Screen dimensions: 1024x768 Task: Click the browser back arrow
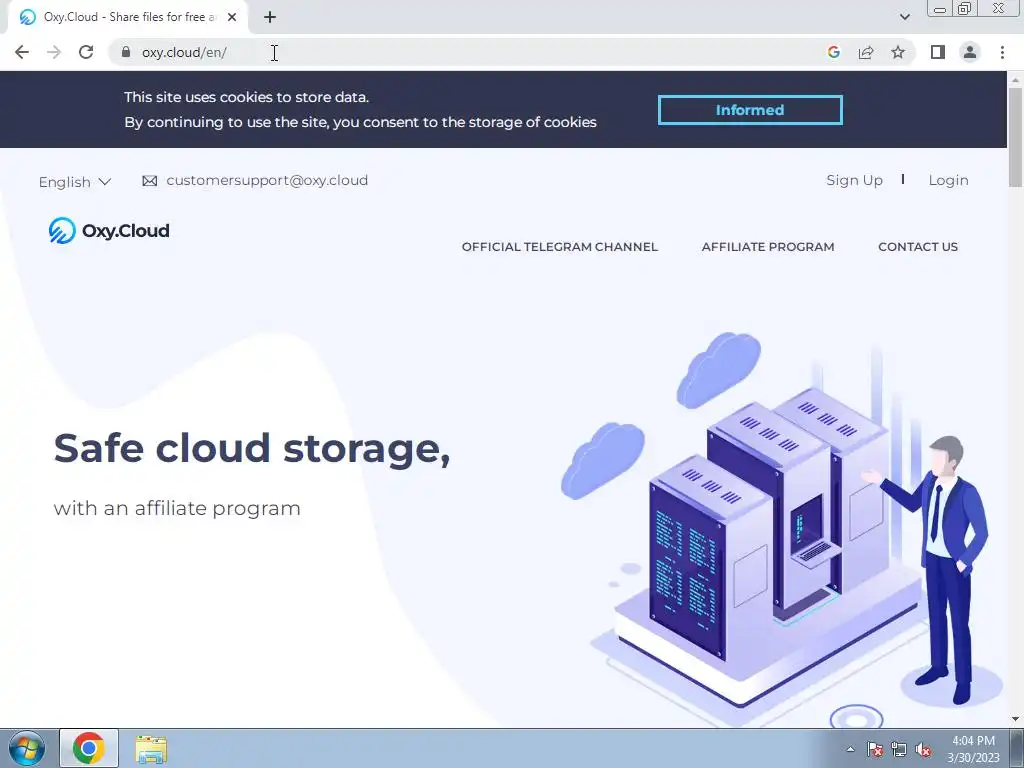(22, 52)
